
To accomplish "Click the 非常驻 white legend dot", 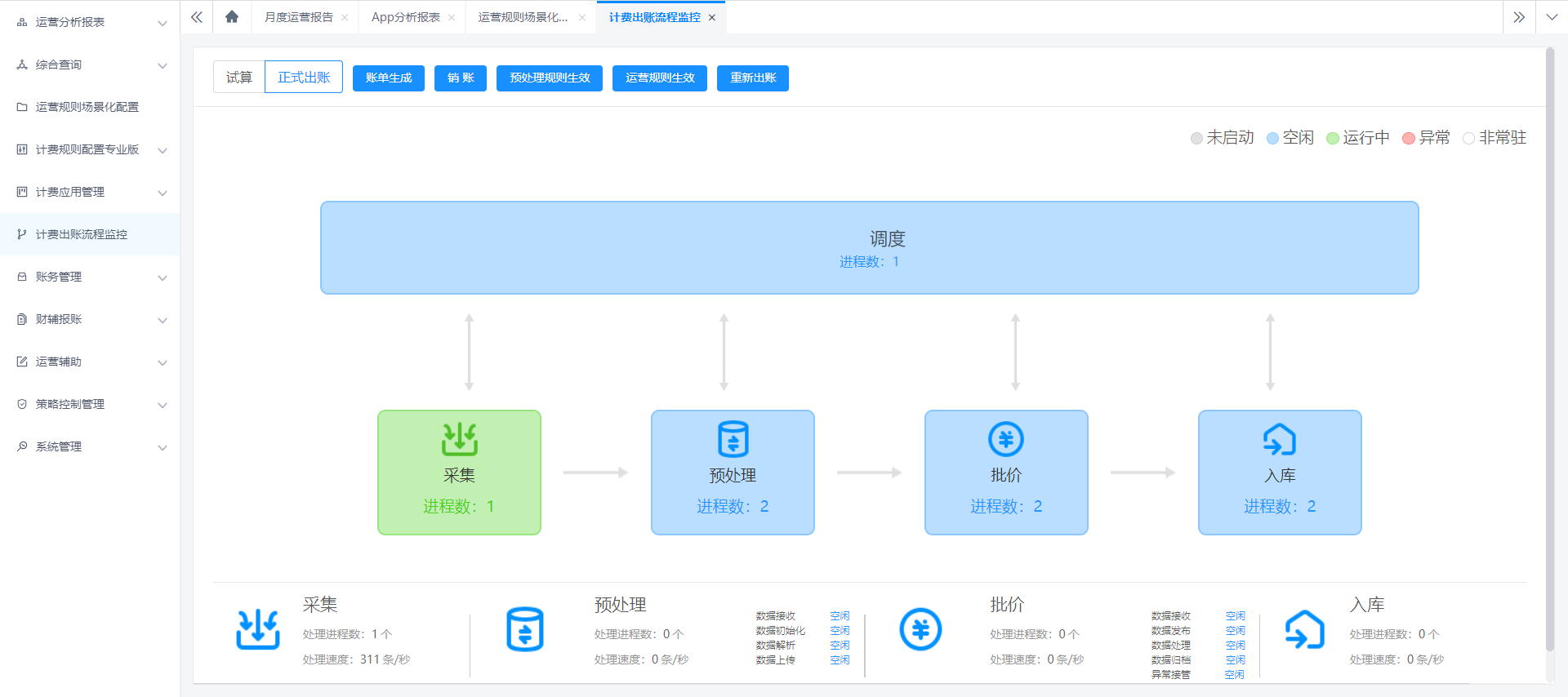I will (1468, 138).
